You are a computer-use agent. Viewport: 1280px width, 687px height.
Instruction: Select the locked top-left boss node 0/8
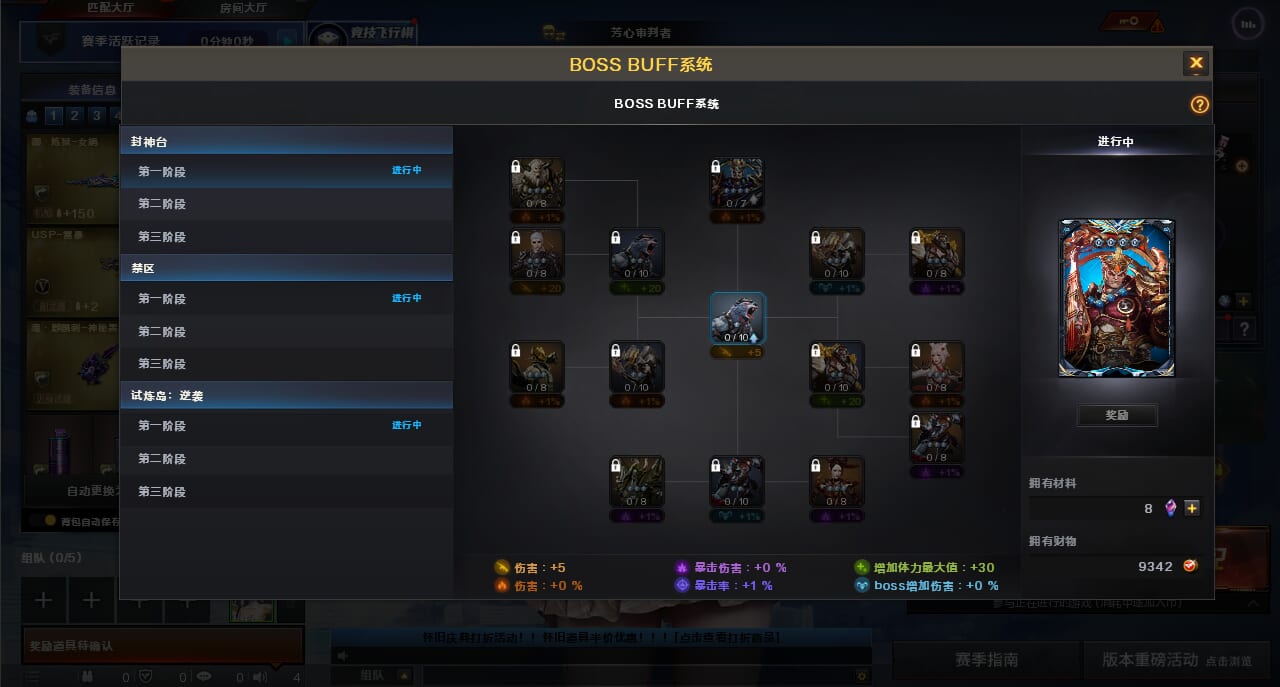tap(537, 183)
